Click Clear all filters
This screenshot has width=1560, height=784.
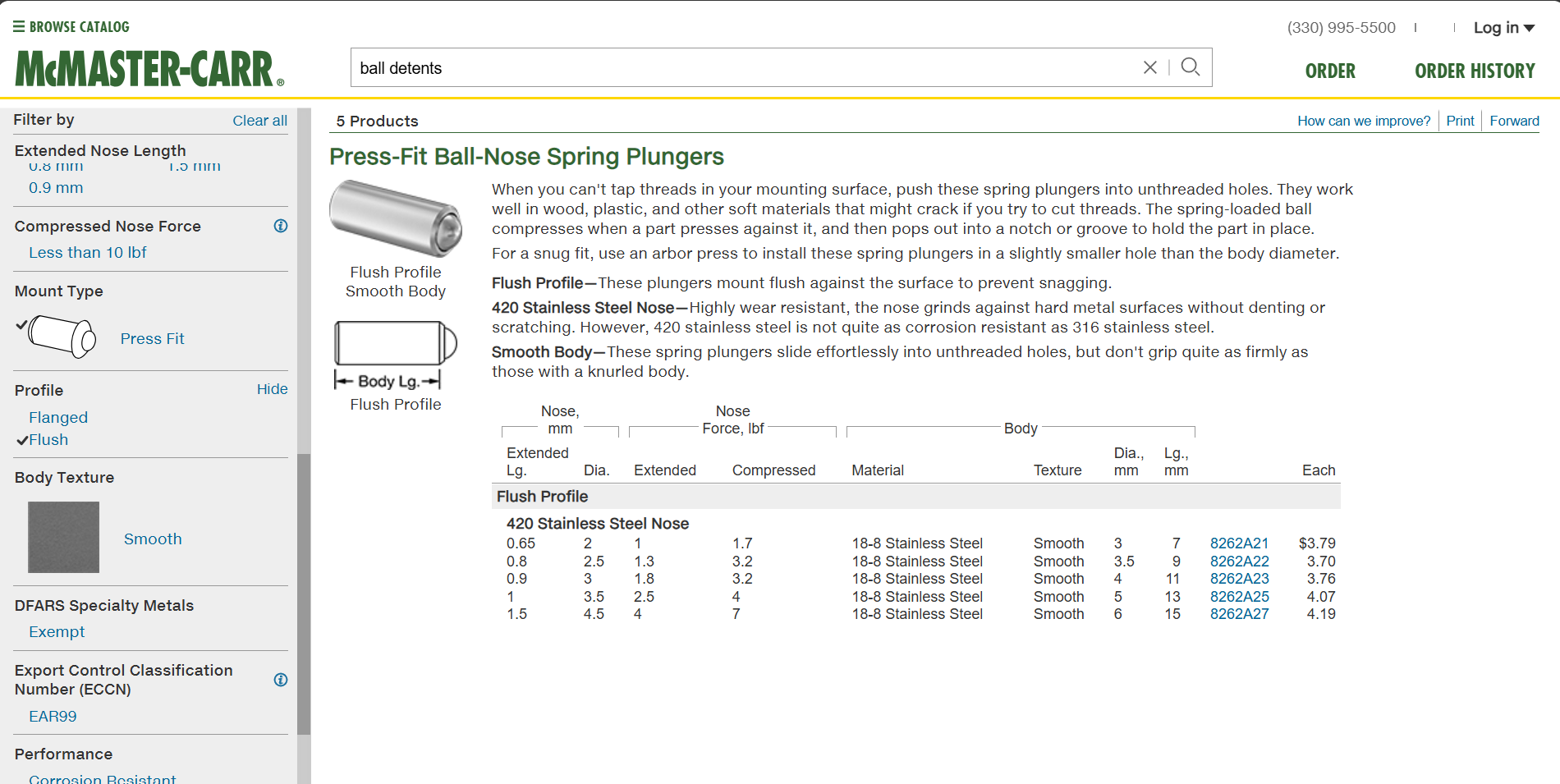coord(259,121)
